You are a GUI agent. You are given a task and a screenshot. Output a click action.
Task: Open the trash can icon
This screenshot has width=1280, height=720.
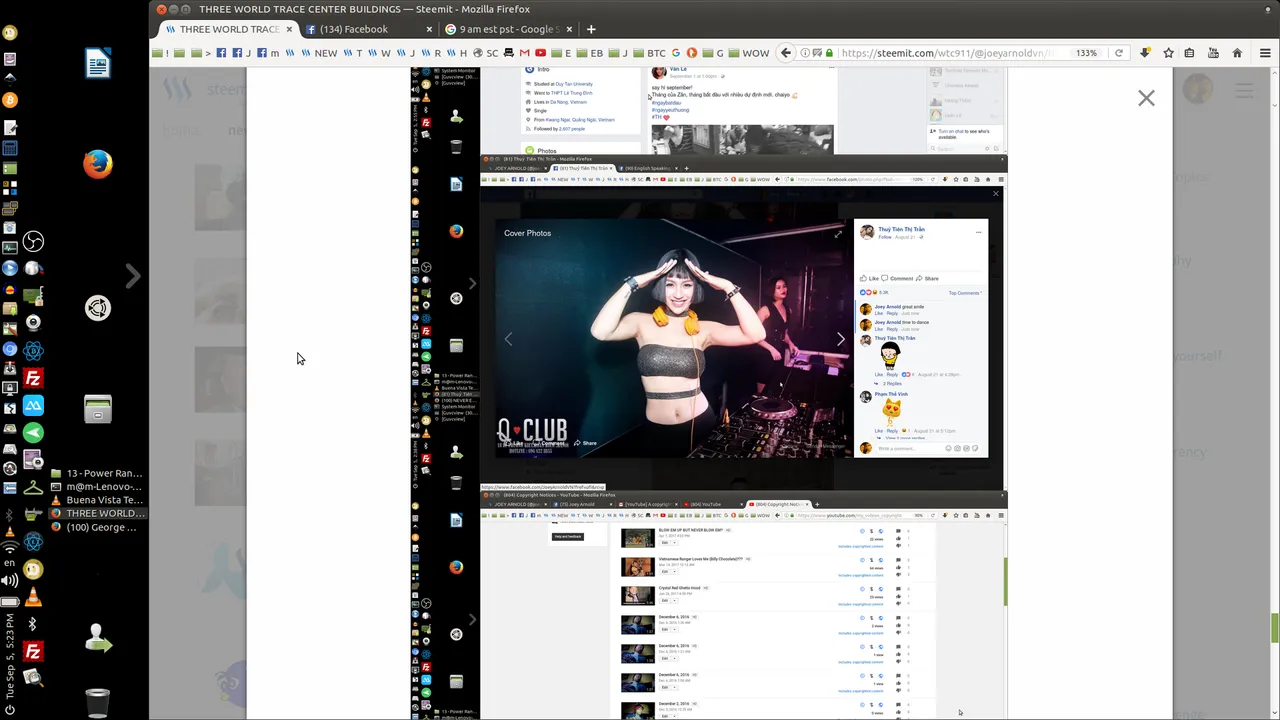[97, 702]
